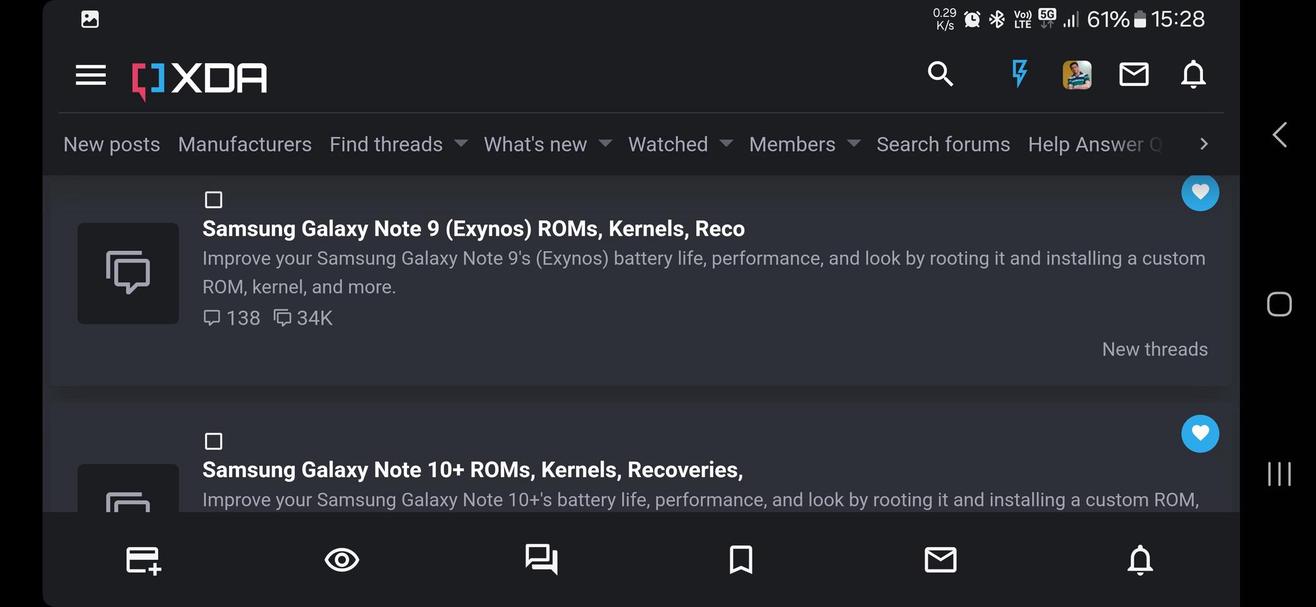Viewport: 1316px width, 607px height.
Task: Check the Samsung Galaxy Note 9 forum checkbox
Action: click(213, 199)
